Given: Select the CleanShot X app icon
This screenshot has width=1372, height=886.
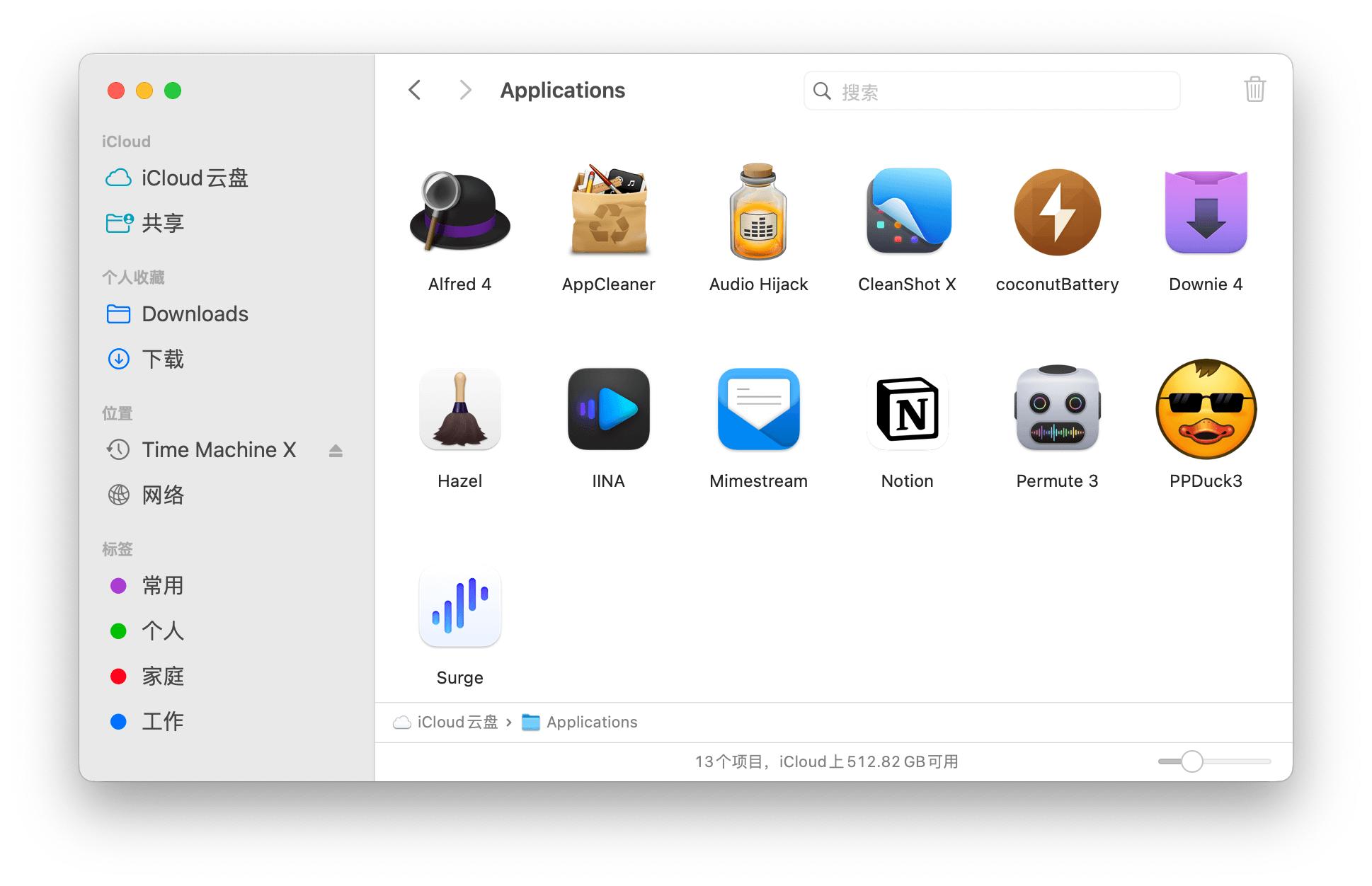Looking at the screenshot, I should click(x=908, y=212).
